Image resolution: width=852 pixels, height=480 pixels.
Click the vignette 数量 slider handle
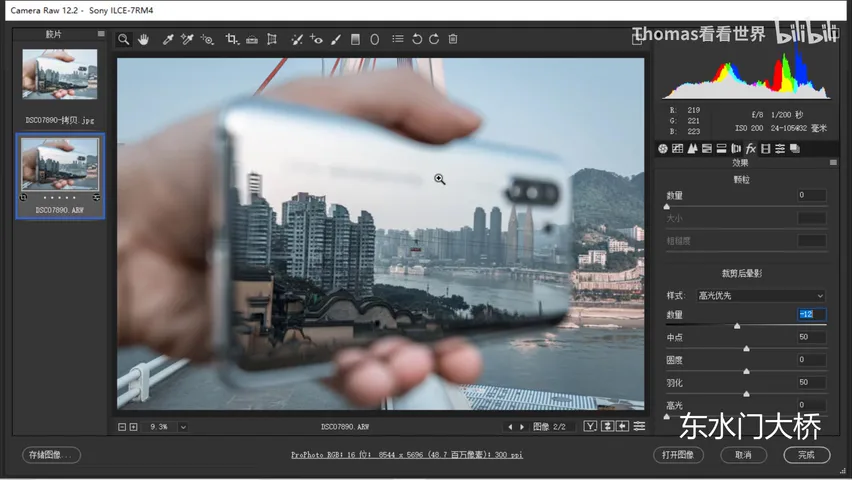click(737, 326)
